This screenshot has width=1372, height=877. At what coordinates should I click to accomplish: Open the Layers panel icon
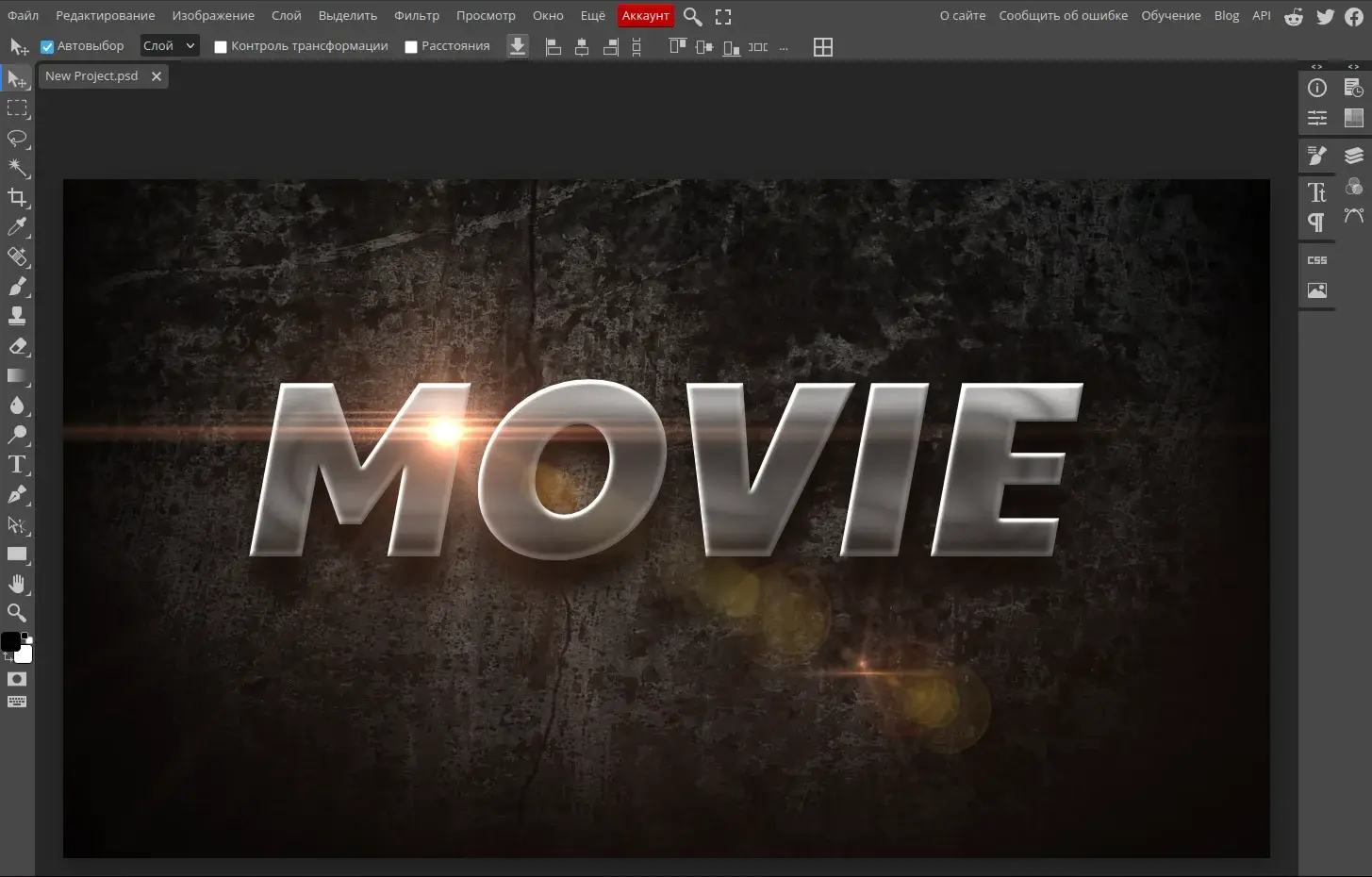(x=1354, y=156)
